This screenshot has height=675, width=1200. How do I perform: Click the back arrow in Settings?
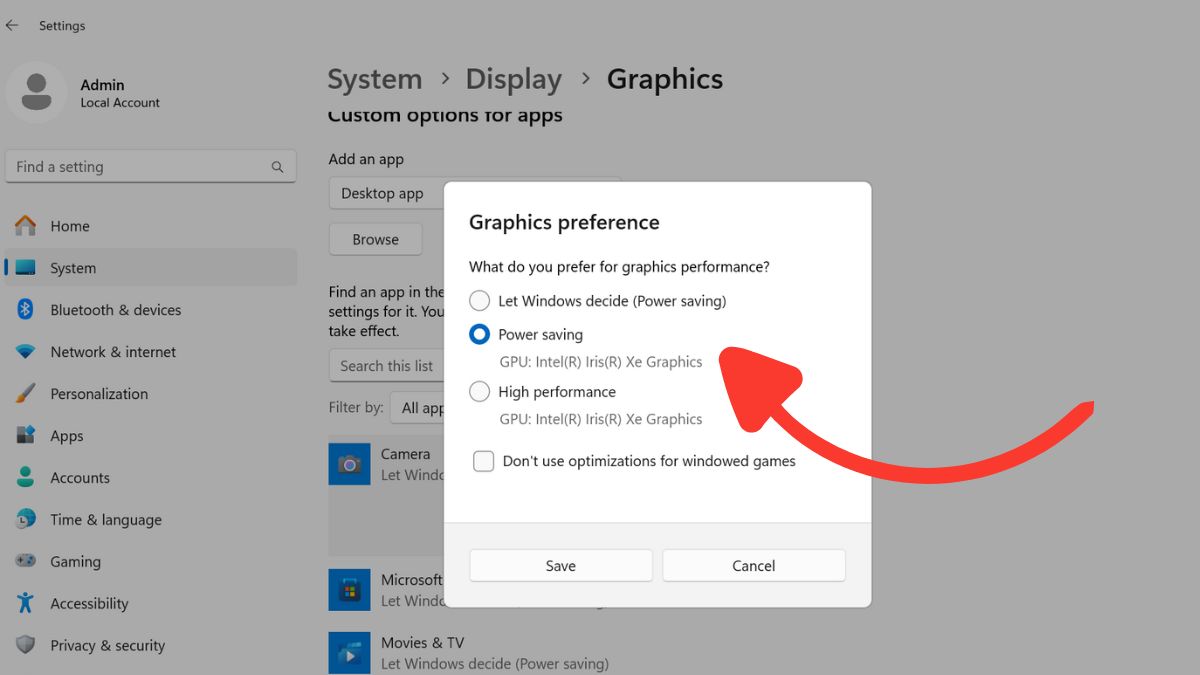(12, 26)
